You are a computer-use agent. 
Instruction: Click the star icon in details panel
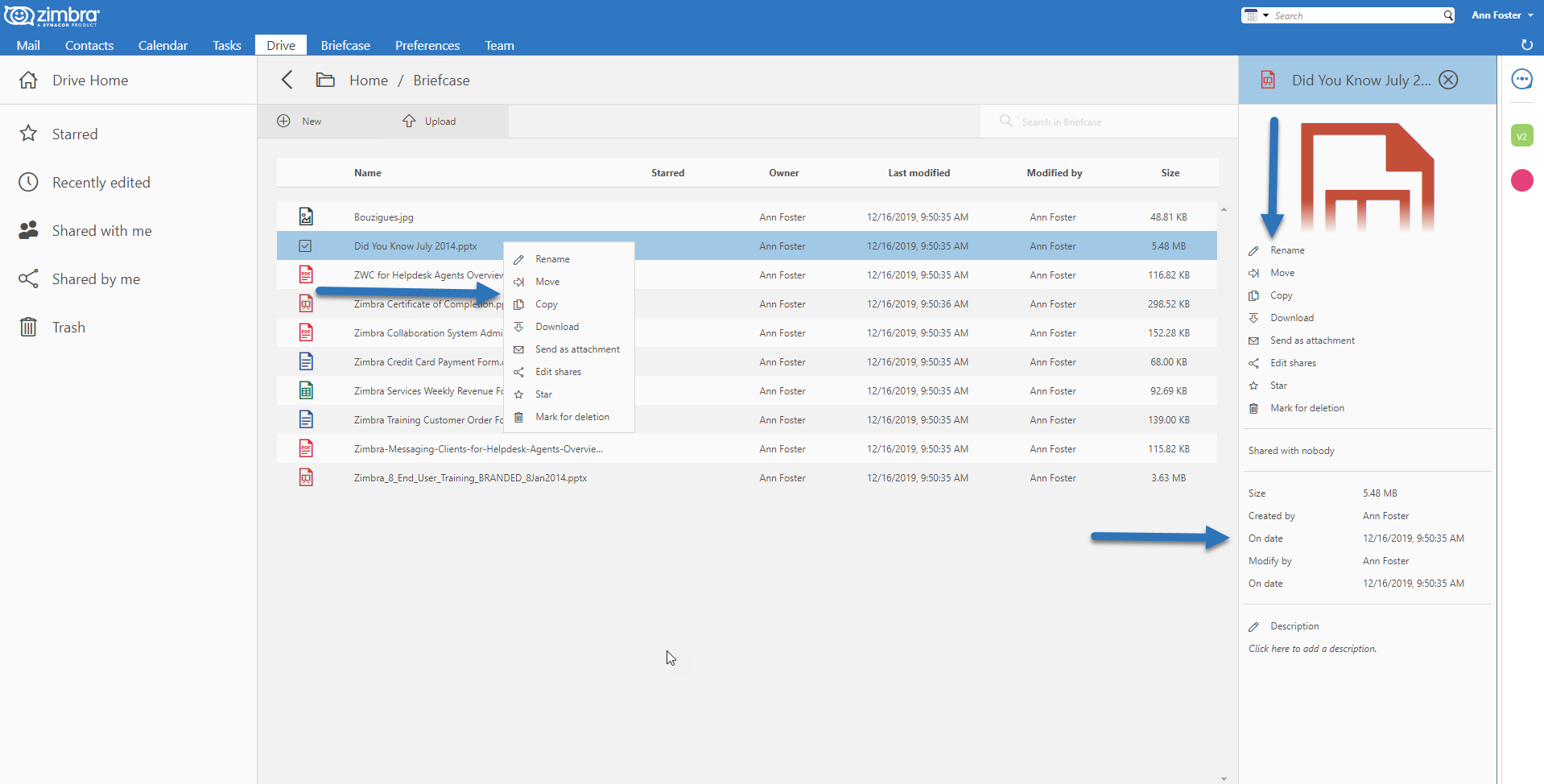[1253, 386]
